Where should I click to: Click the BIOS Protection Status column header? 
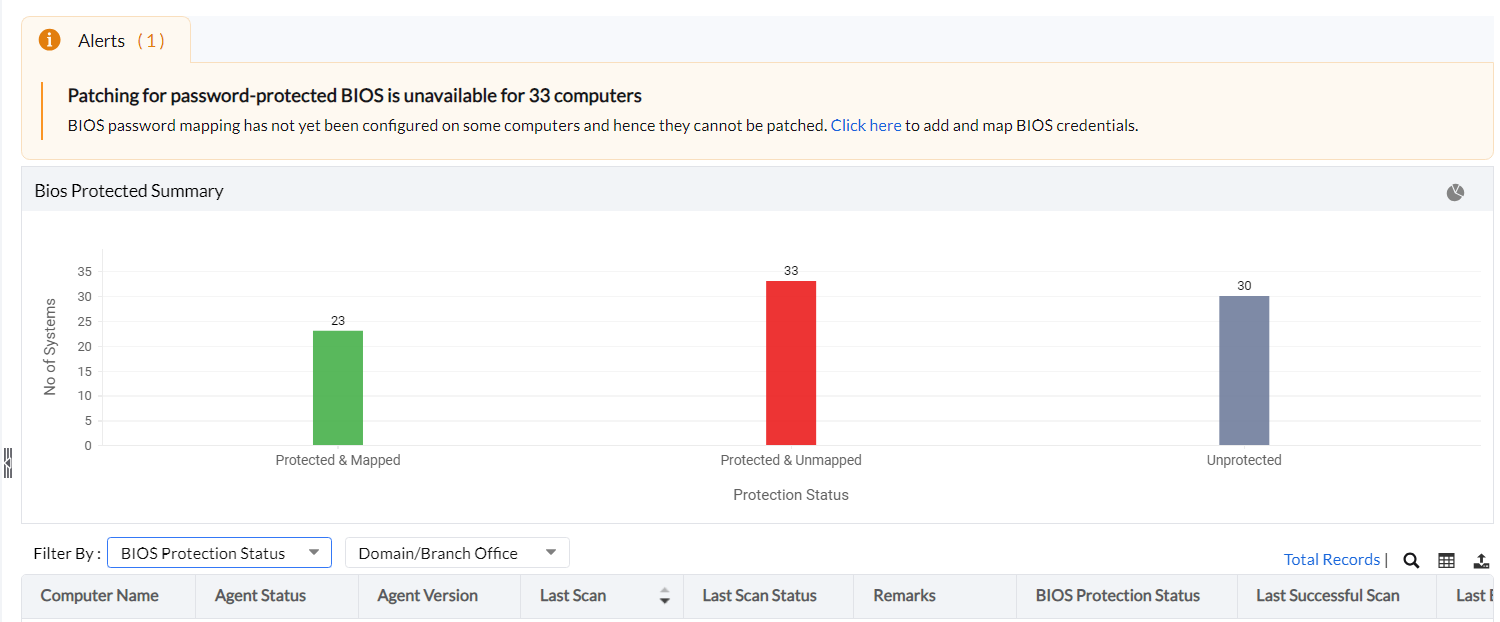[1117, 596]
